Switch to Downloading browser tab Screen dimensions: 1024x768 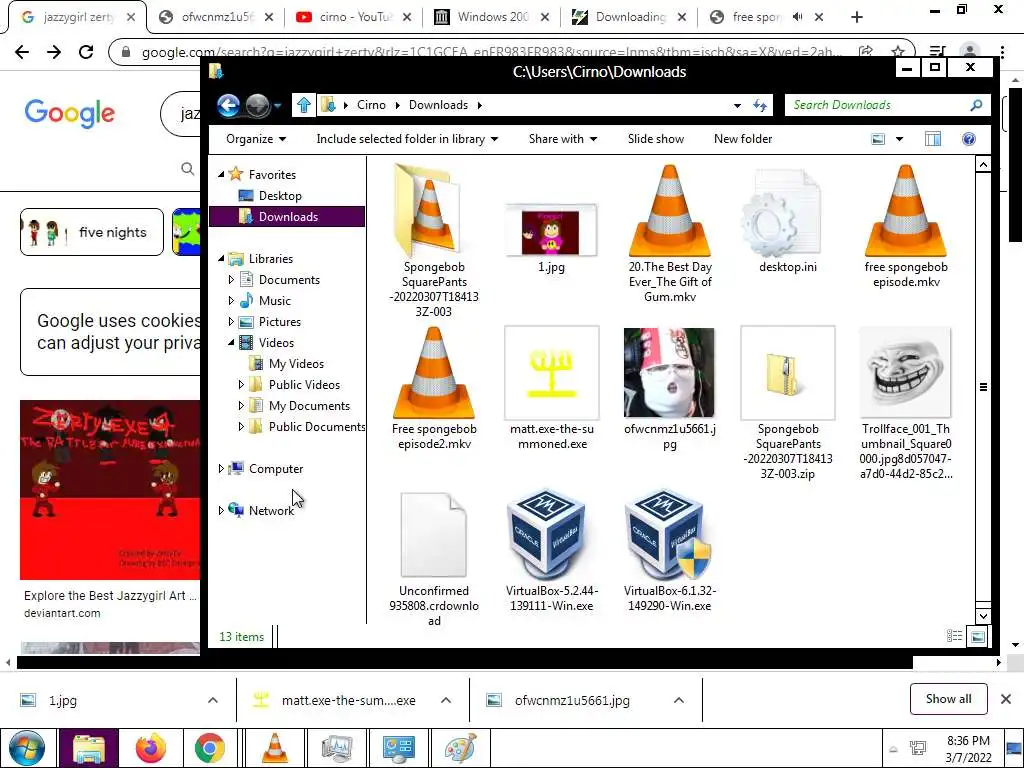(x=629, y=17)
